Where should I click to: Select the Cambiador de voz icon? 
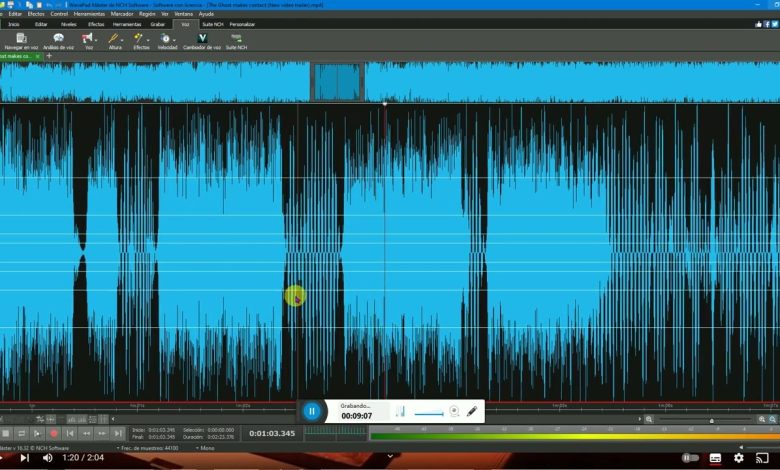(x=202, y=39)
